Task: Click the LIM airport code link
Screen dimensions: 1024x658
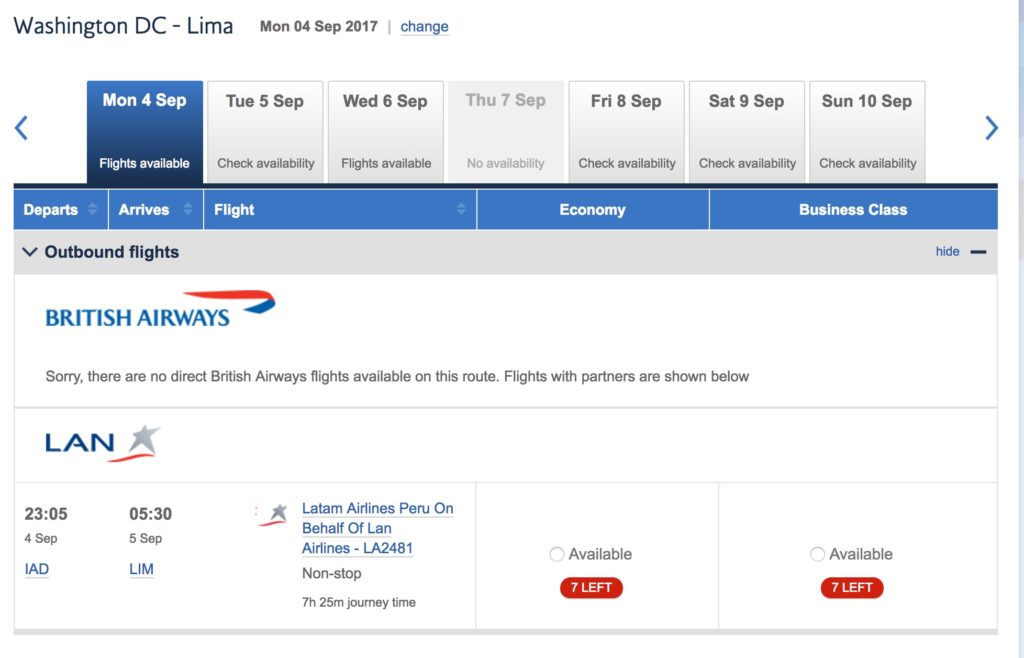Action: click(141, 570)
